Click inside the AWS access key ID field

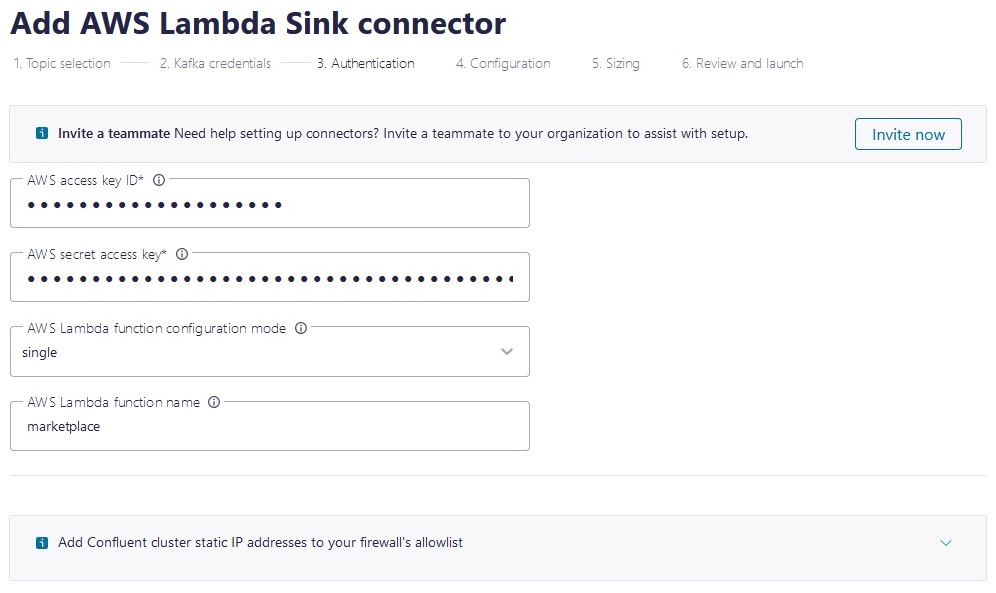pyautogui.click(x=270, y=207)
